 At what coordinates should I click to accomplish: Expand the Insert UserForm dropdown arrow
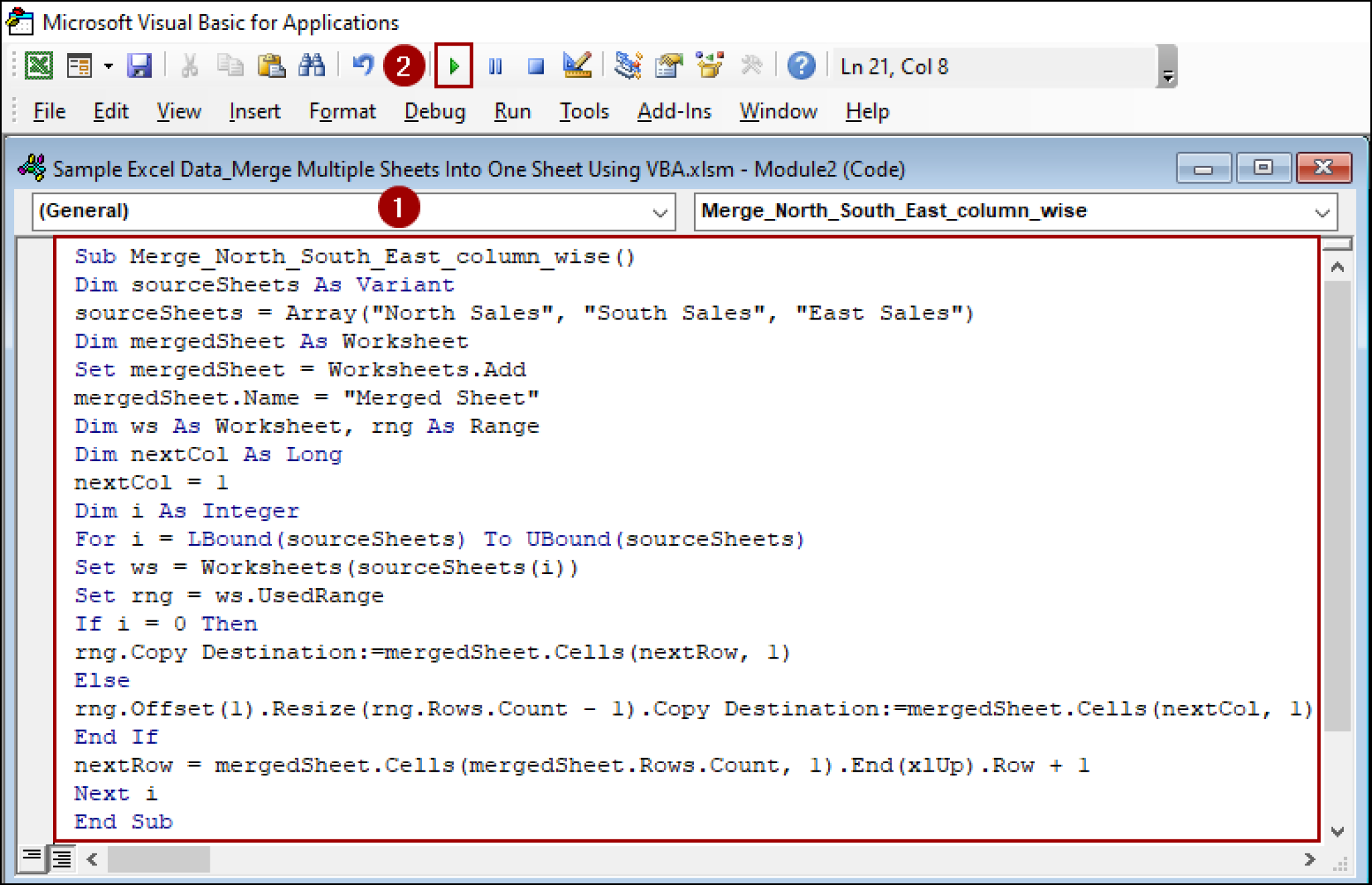pos(107,66)
